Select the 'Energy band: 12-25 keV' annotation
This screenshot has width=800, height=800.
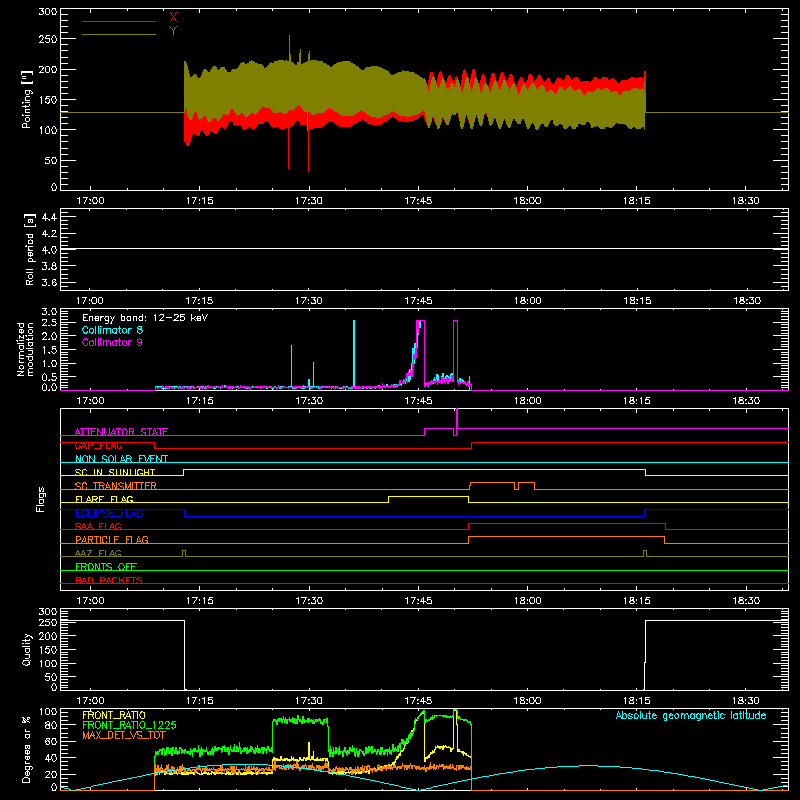click(x=145, y=318)
